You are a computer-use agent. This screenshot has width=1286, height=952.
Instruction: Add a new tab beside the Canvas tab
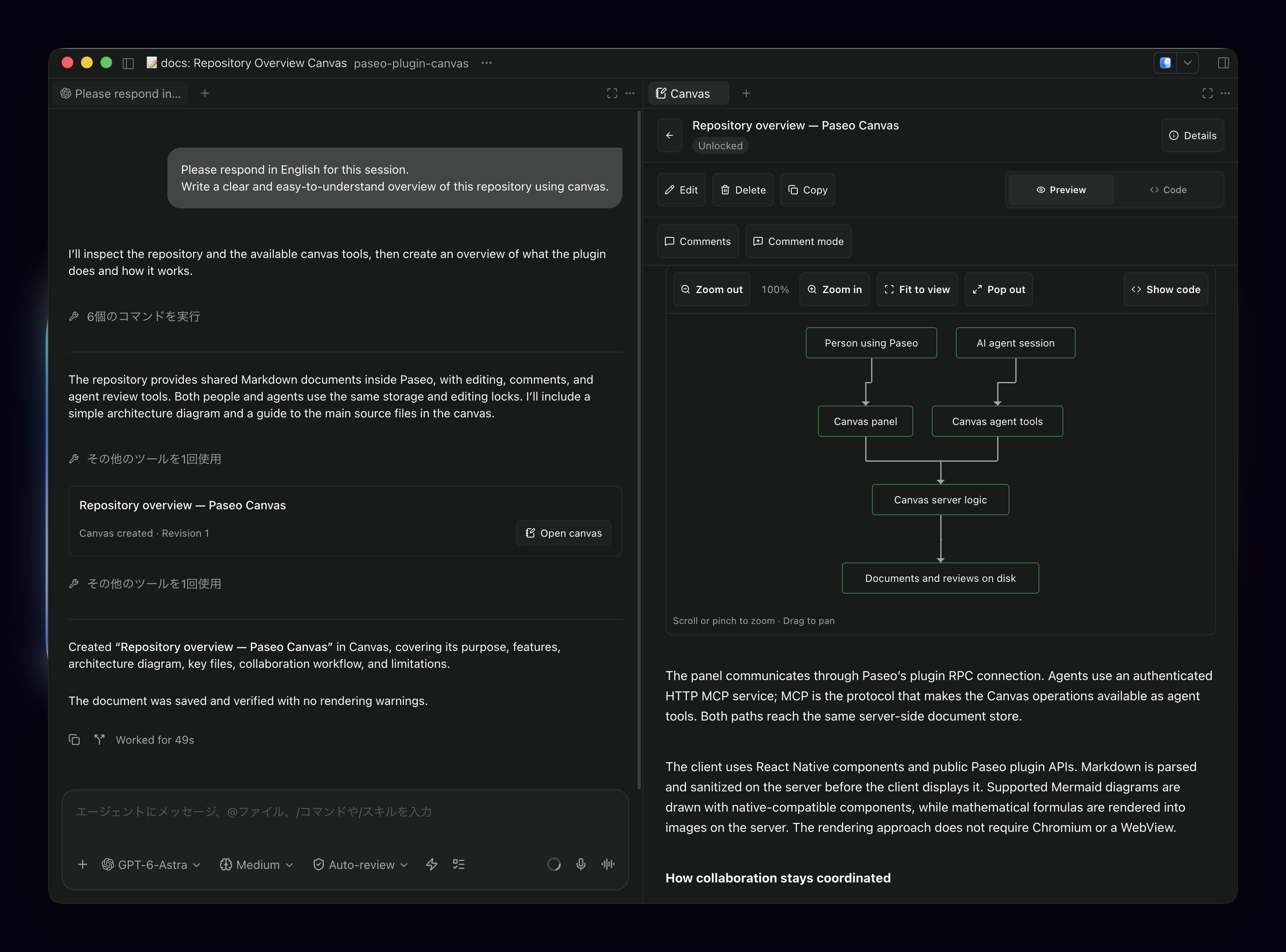[x=746, y=93]
